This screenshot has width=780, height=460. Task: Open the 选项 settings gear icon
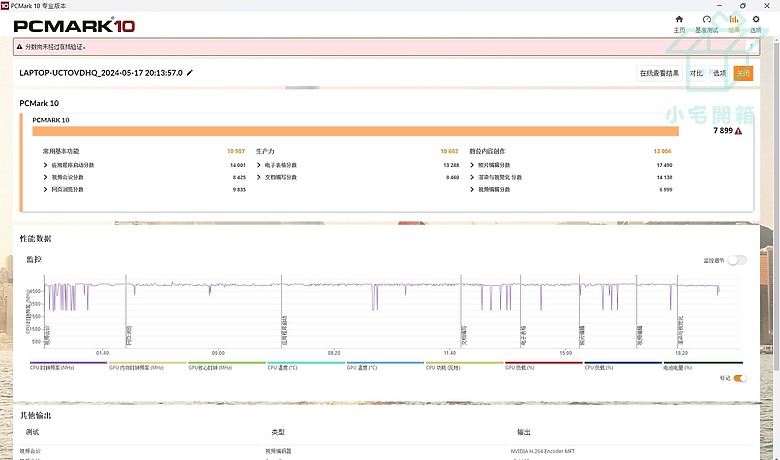coord(756,19)
